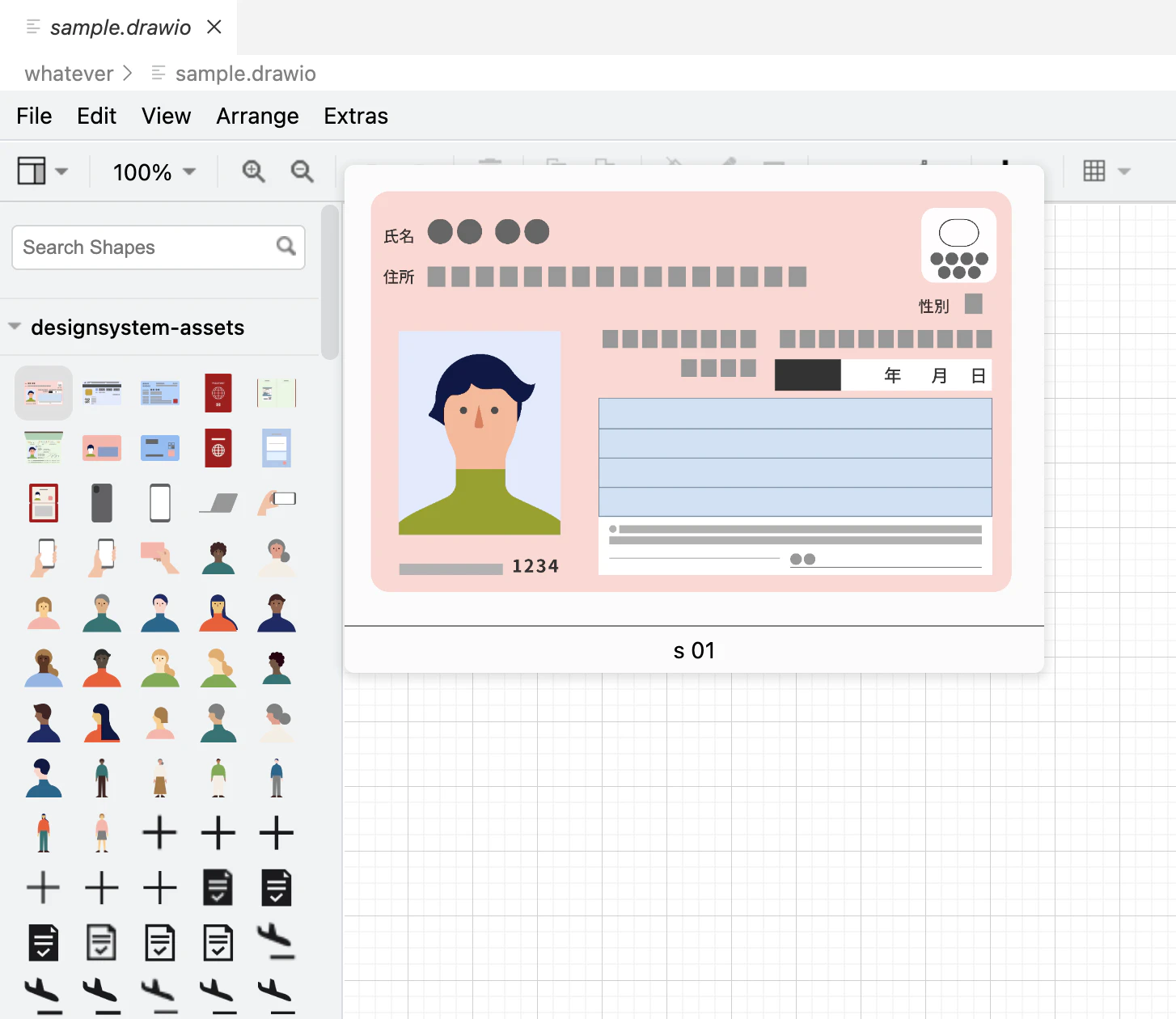The width and height of the screenshot is (1176, 1019).
Task: Open the View menu
Action: point(166,116)
